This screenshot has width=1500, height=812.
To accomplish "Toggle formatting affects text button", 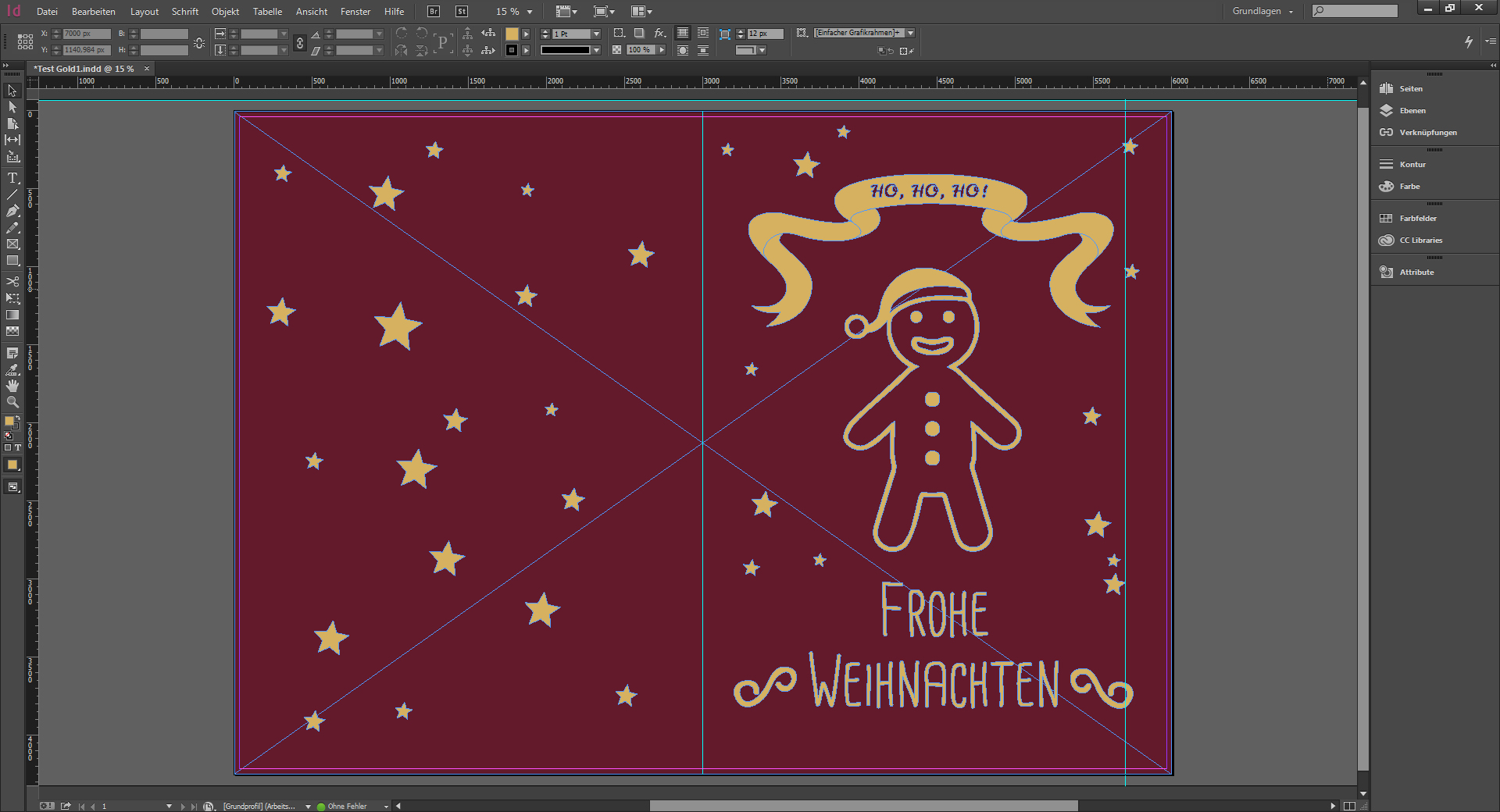I will [18, 448].
